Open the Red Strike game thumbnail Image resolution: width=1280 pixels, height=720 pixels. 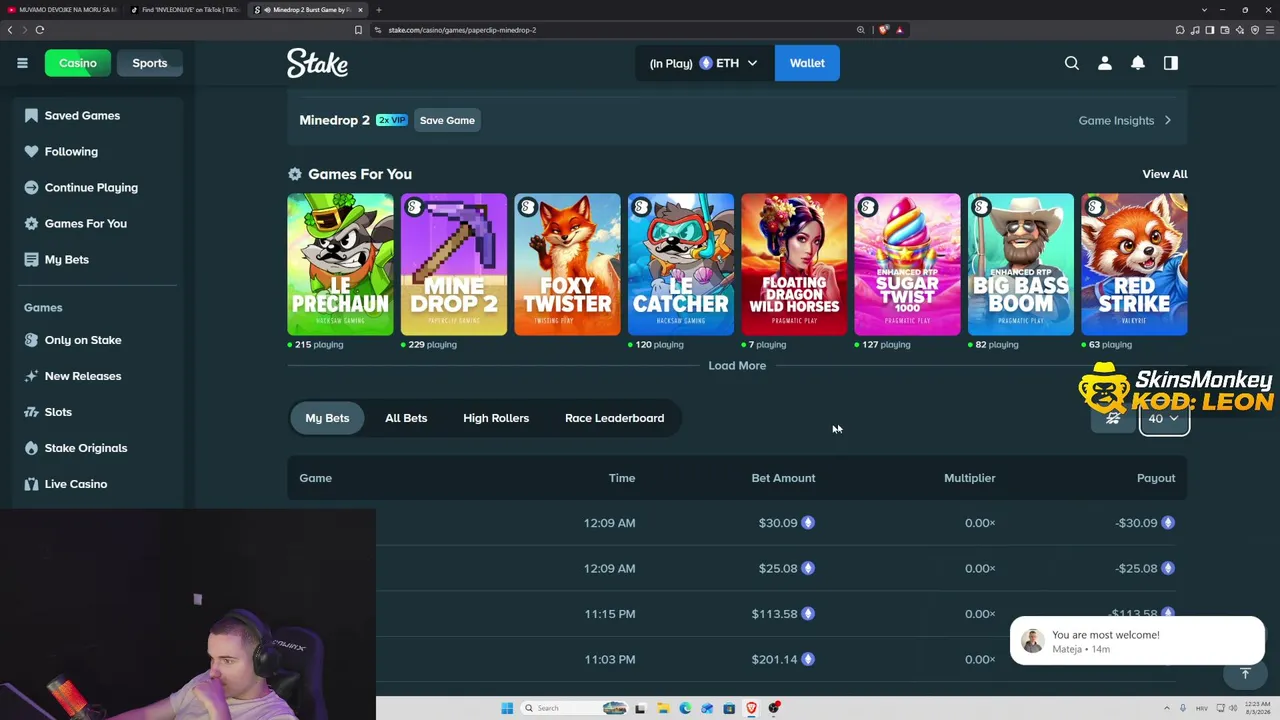coord(1135,264)
